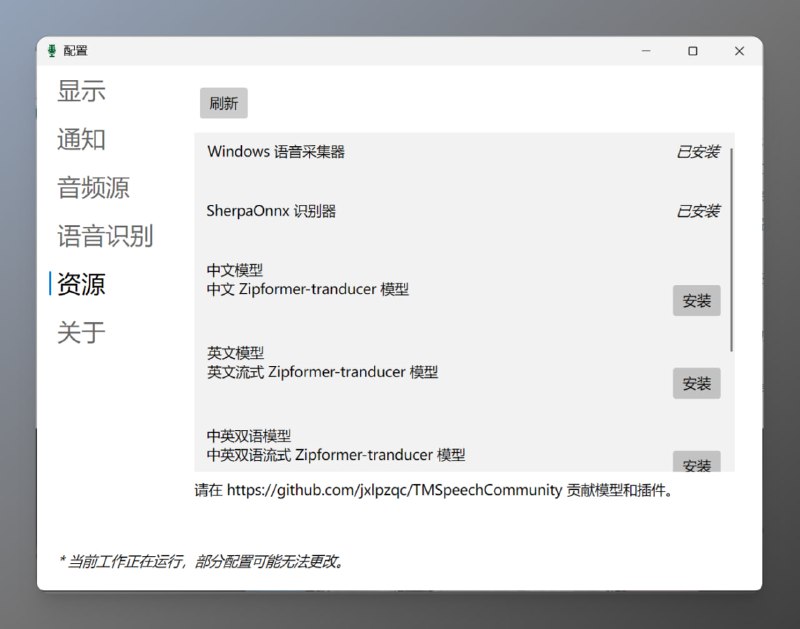This screenshot has width=800, height=629.
Task: Open the 语音识别 settings page
Action: (x=104, y=236)
